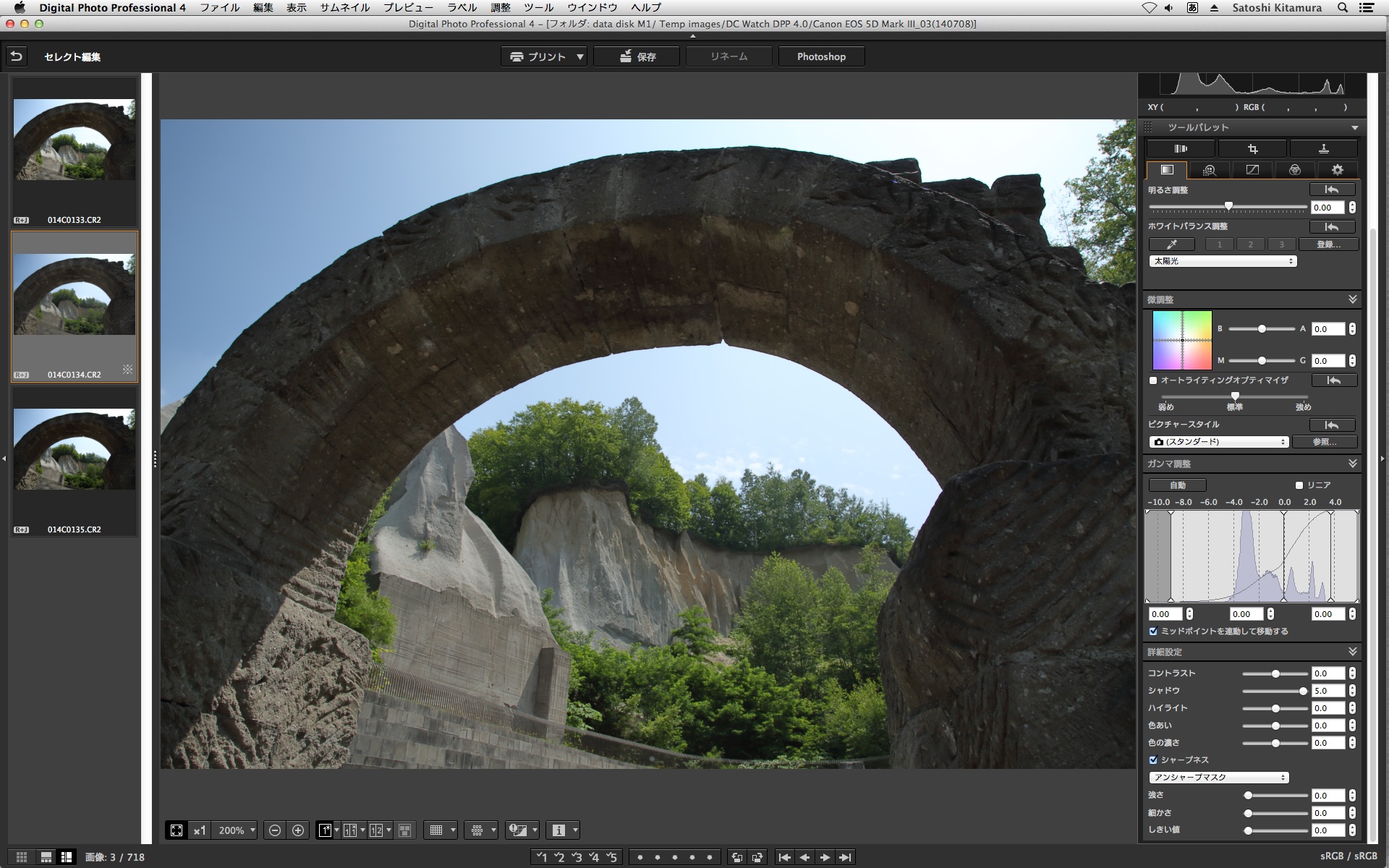Open the tone curve tool tab
Image resolution: width=1389 pixels, height=868 pixels.
click(1252, 170)
